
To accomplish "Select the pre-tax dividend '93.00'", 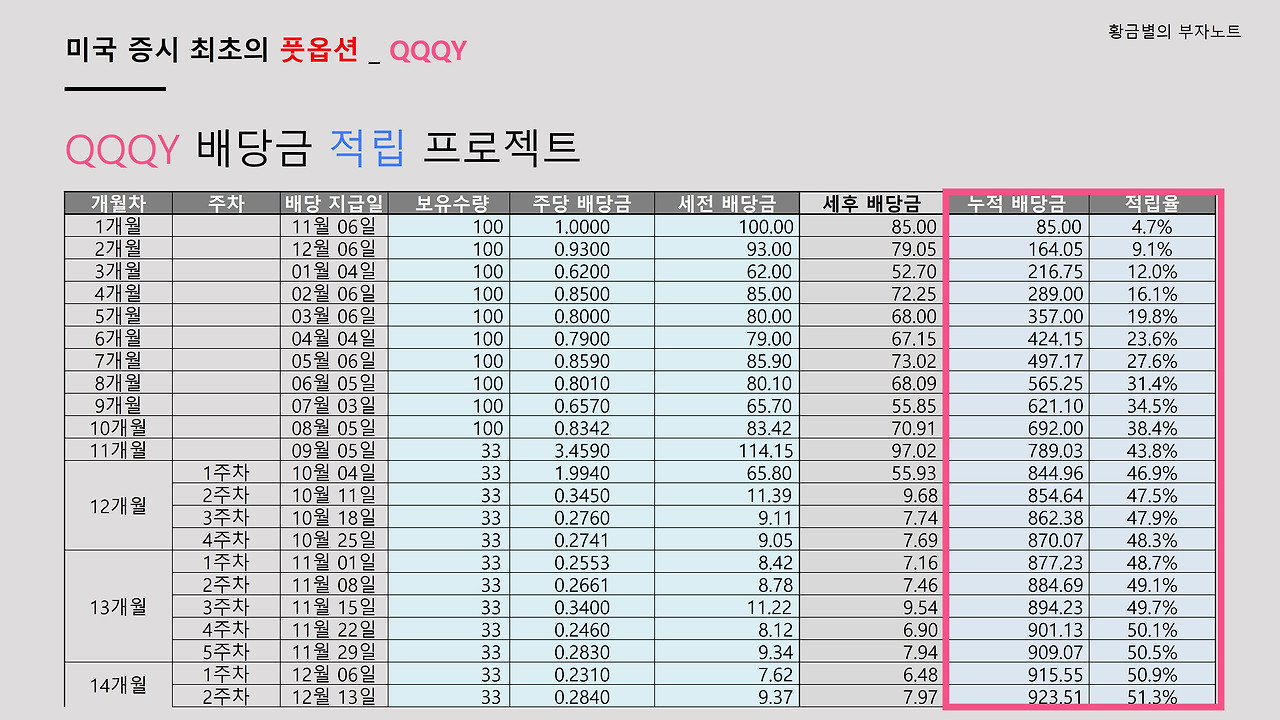I will click(770, 249).
